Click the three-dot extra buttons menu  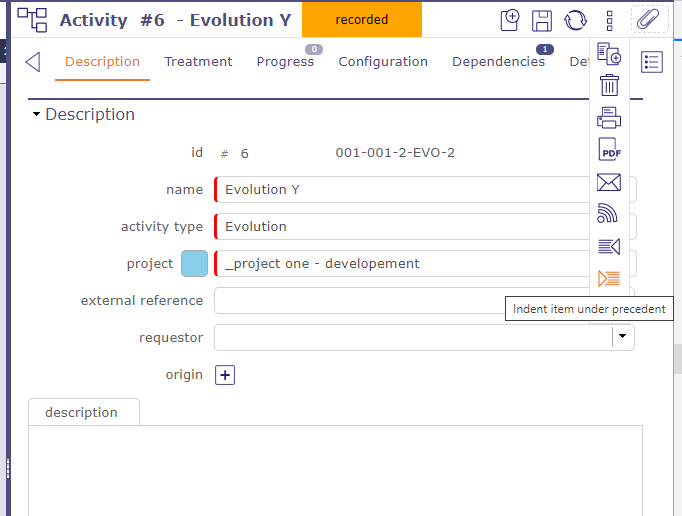coord(609,20)
